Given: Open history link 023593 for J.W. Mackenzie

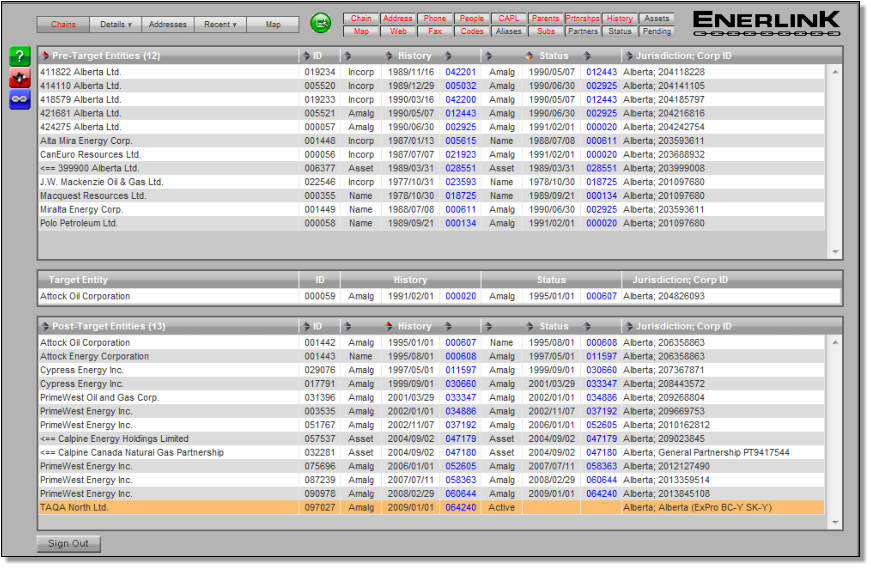Looking at the screenshot, I should [460, 182].
